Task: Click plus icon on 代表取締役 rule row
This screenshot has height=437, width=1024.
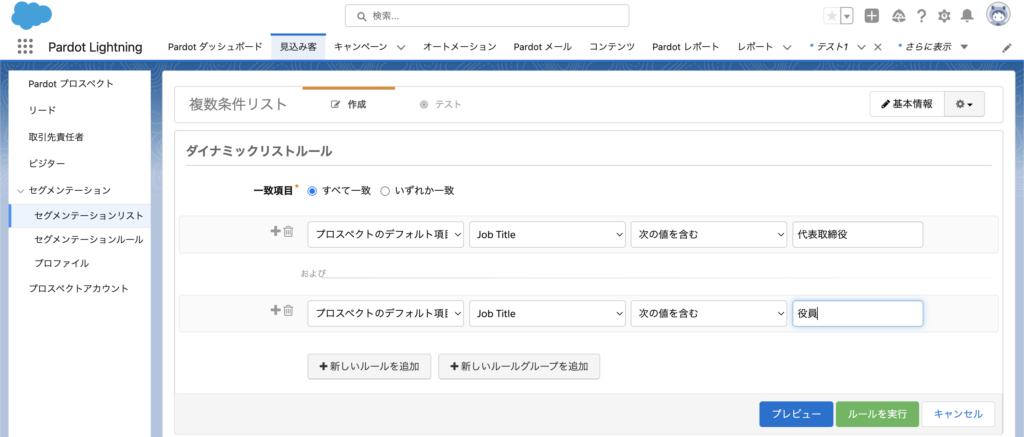Action: [275, 231]
